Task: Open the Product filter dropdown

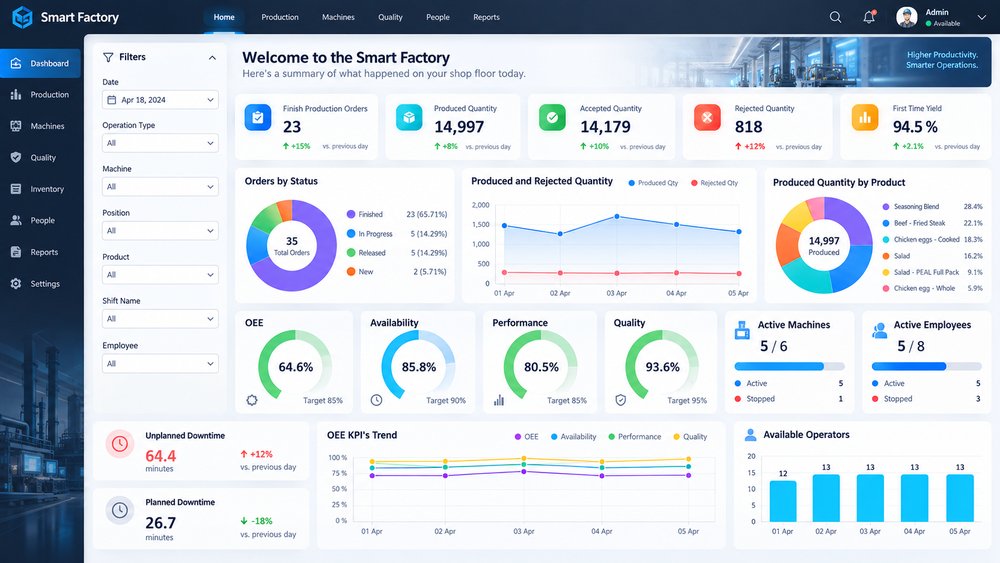Action: click(160, 275)
